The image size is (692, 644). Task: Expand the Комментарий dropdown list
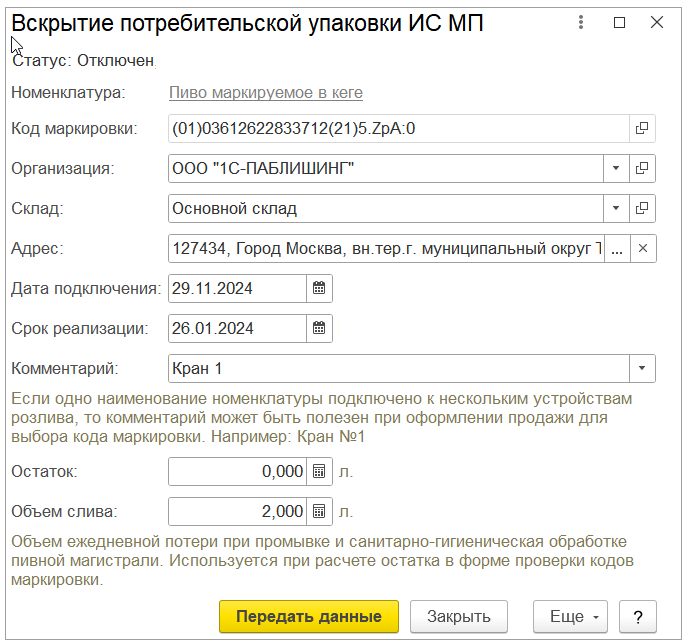click(642, 368)
